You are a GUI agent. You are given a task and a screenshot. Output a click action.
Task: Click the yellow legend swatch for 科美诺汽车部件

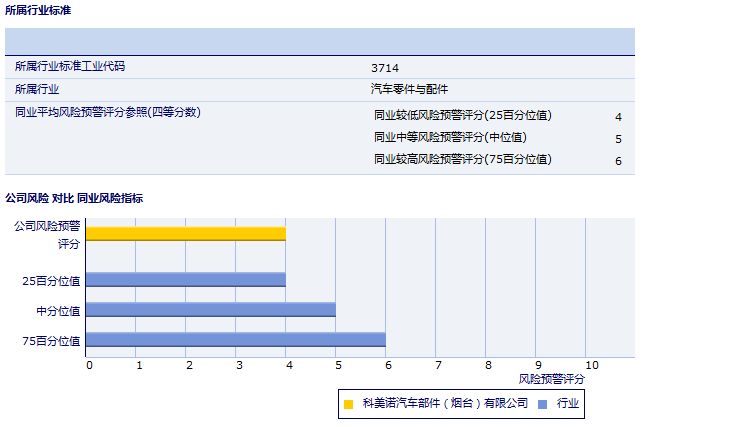[348, 404]
